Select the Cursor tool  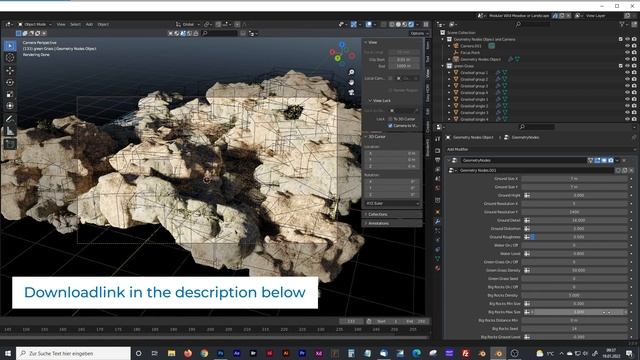(x=10, y=58)
